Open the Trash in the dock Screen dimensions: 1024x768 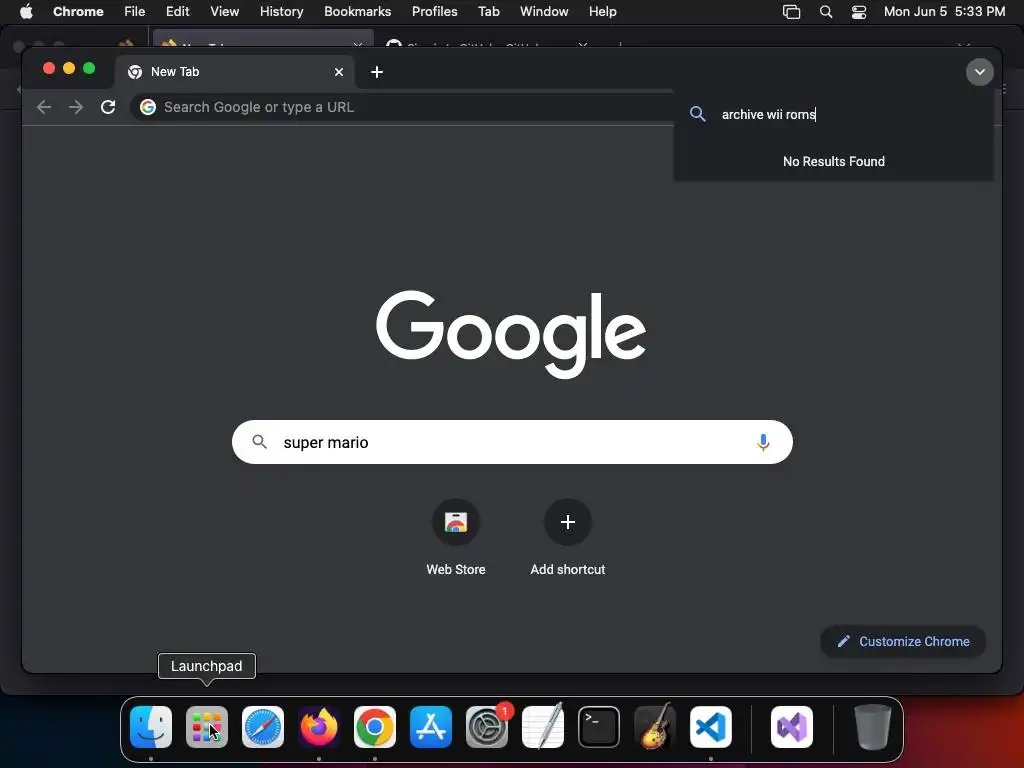pyautogui.click(x=872, y=727)
